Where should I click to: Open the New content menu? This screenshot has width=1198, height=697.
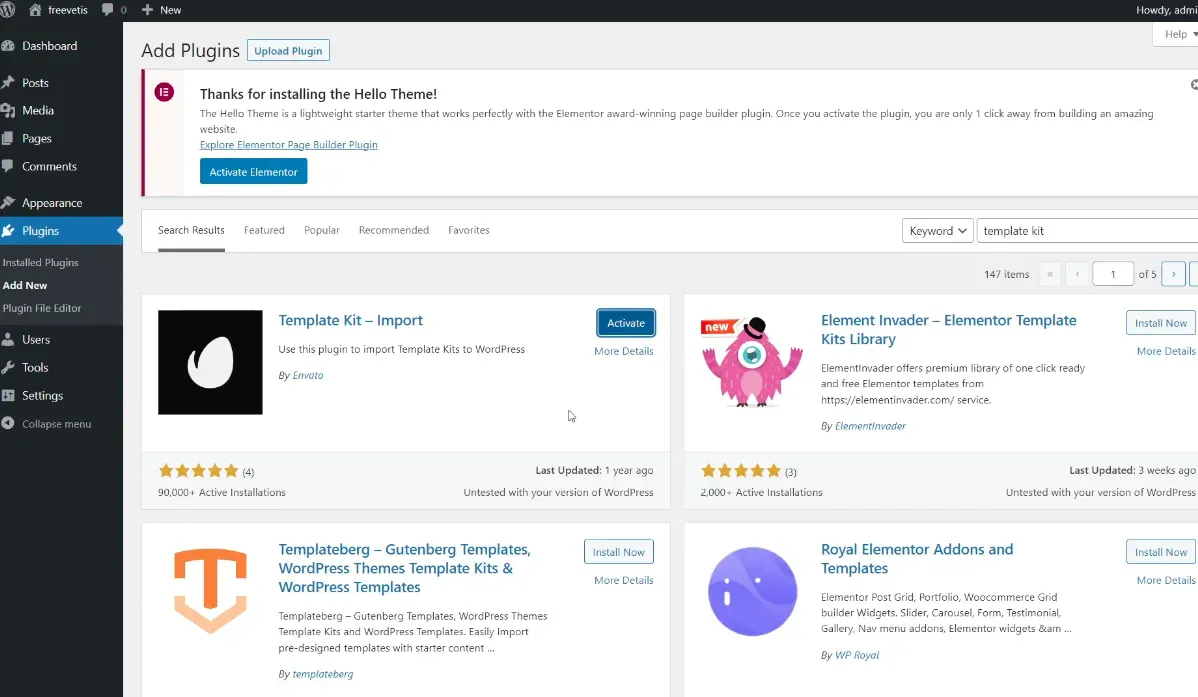pyautogui.click(x=162, y=10)
